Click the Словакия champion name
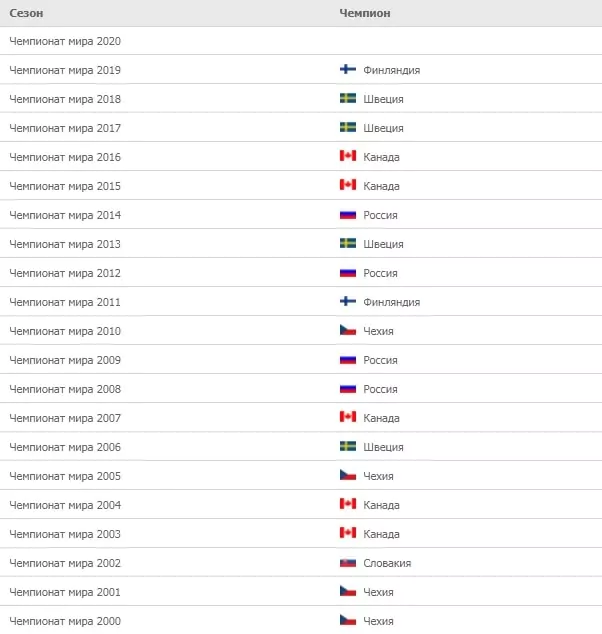This screenshot has width=602, height=634. coord(387,563)
